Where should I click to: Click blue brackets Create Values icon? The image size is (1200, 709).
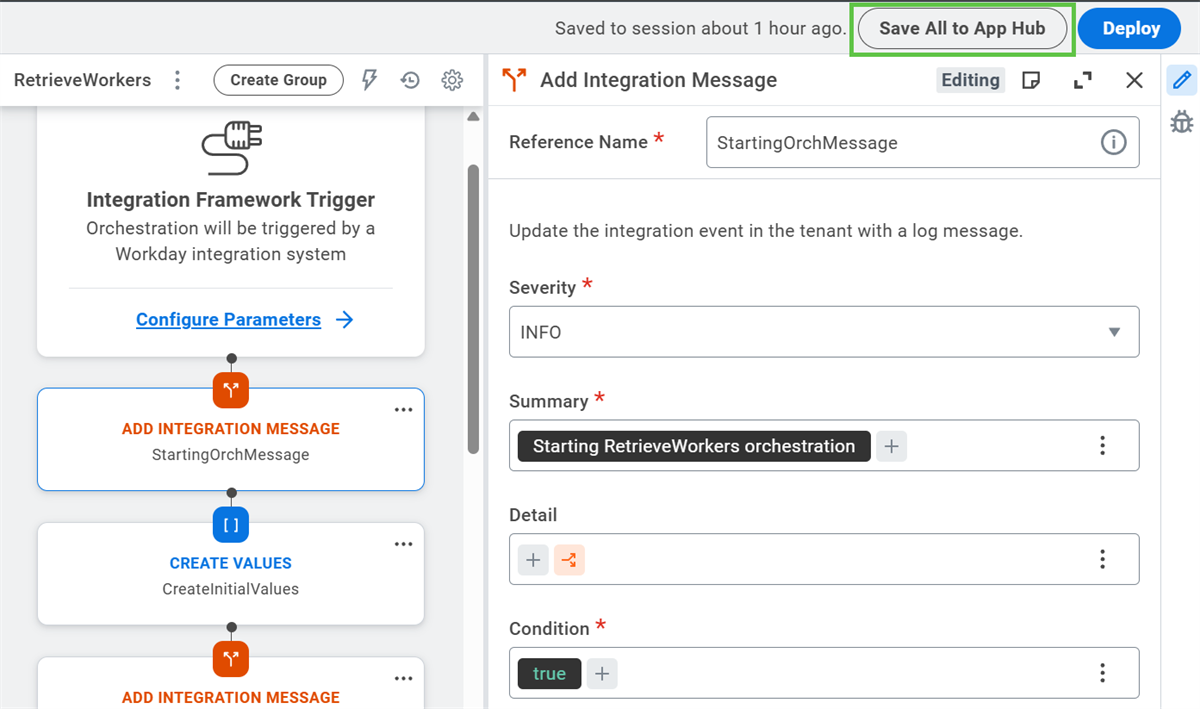pos(231,524)
